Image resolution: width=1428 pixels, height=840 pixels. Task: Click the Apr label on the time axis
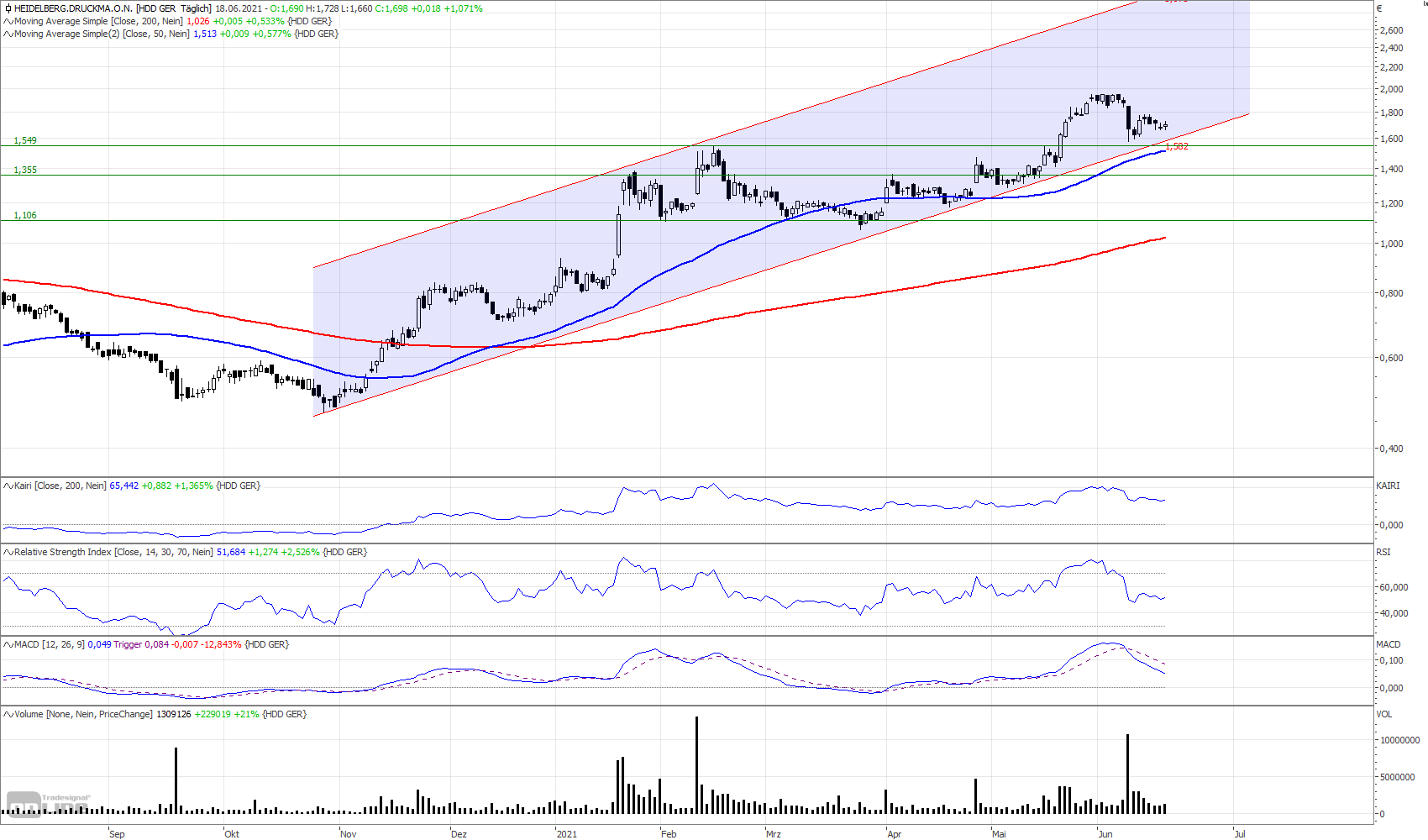tap(895, 834)
